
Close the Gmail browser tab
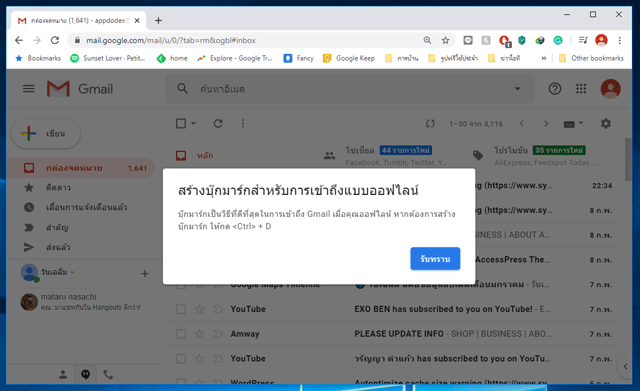tap(137, 20)
